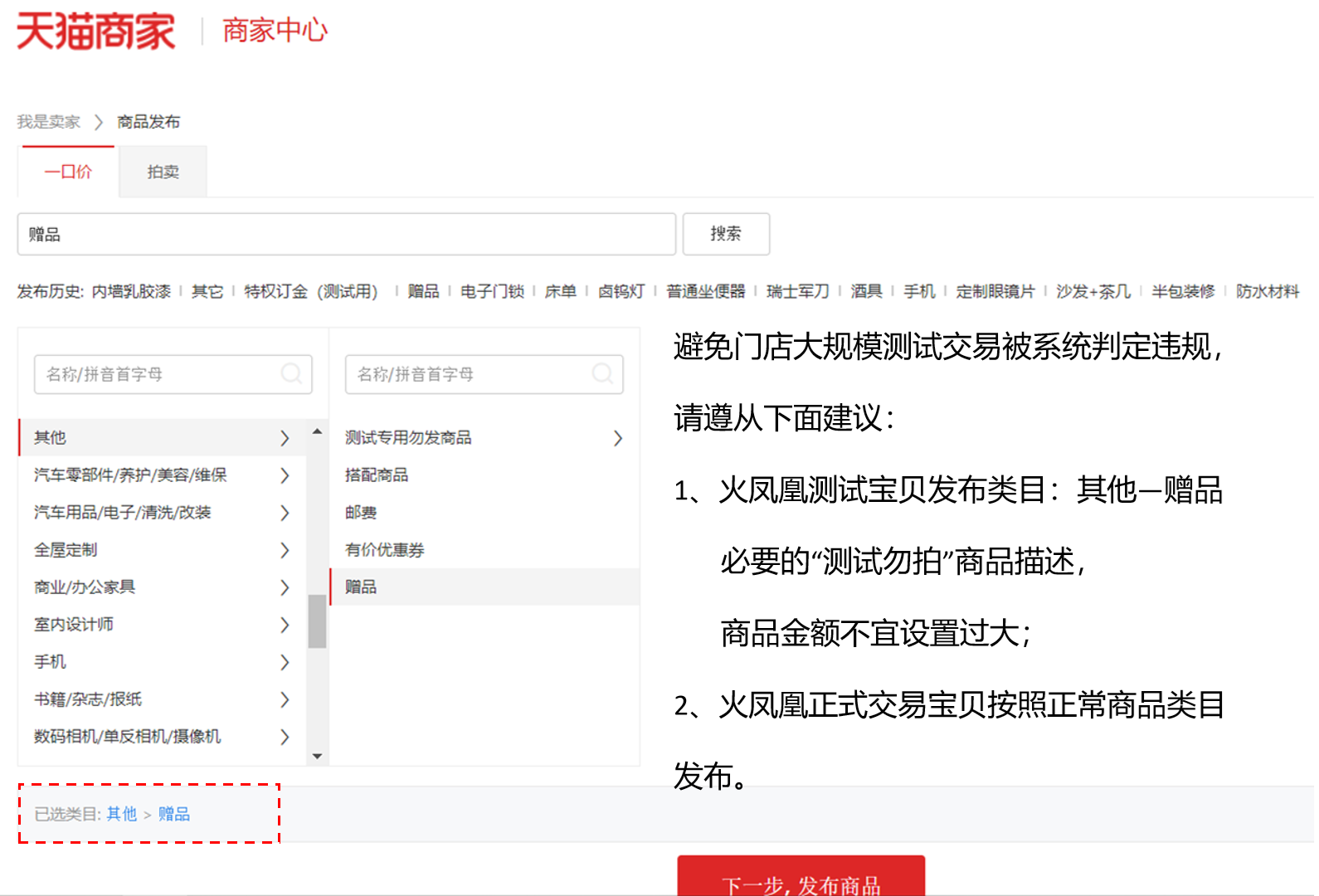Select 半包装修 from publish history
This screenshot has width=1319, height=896.
tap(1183, 291)
